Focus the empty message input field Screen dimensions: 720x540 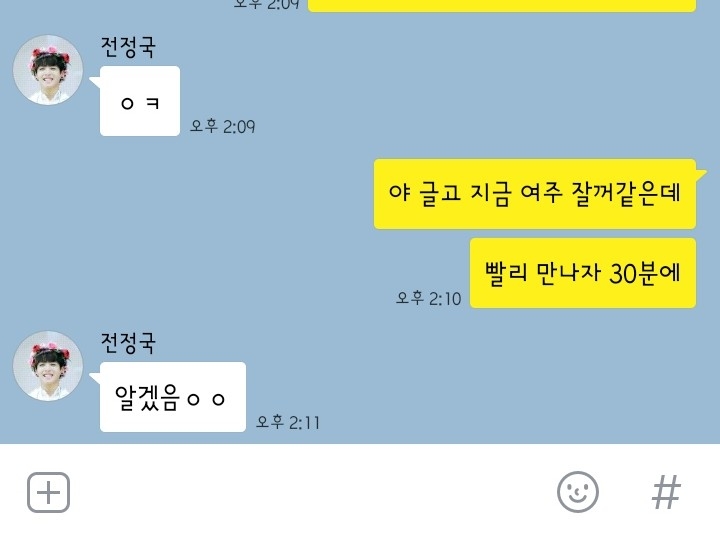coord(312,492)
